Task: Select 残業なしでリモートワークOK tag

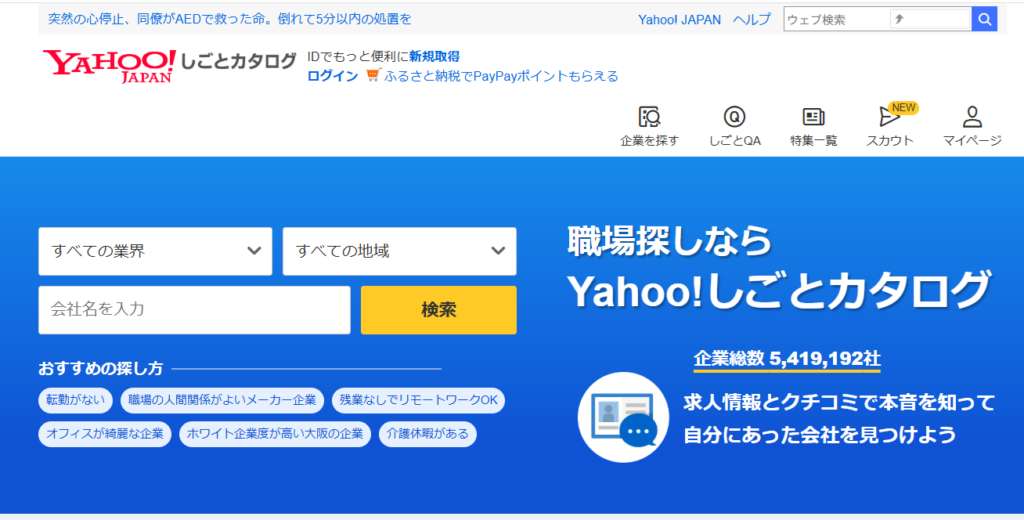Action: 419,400
